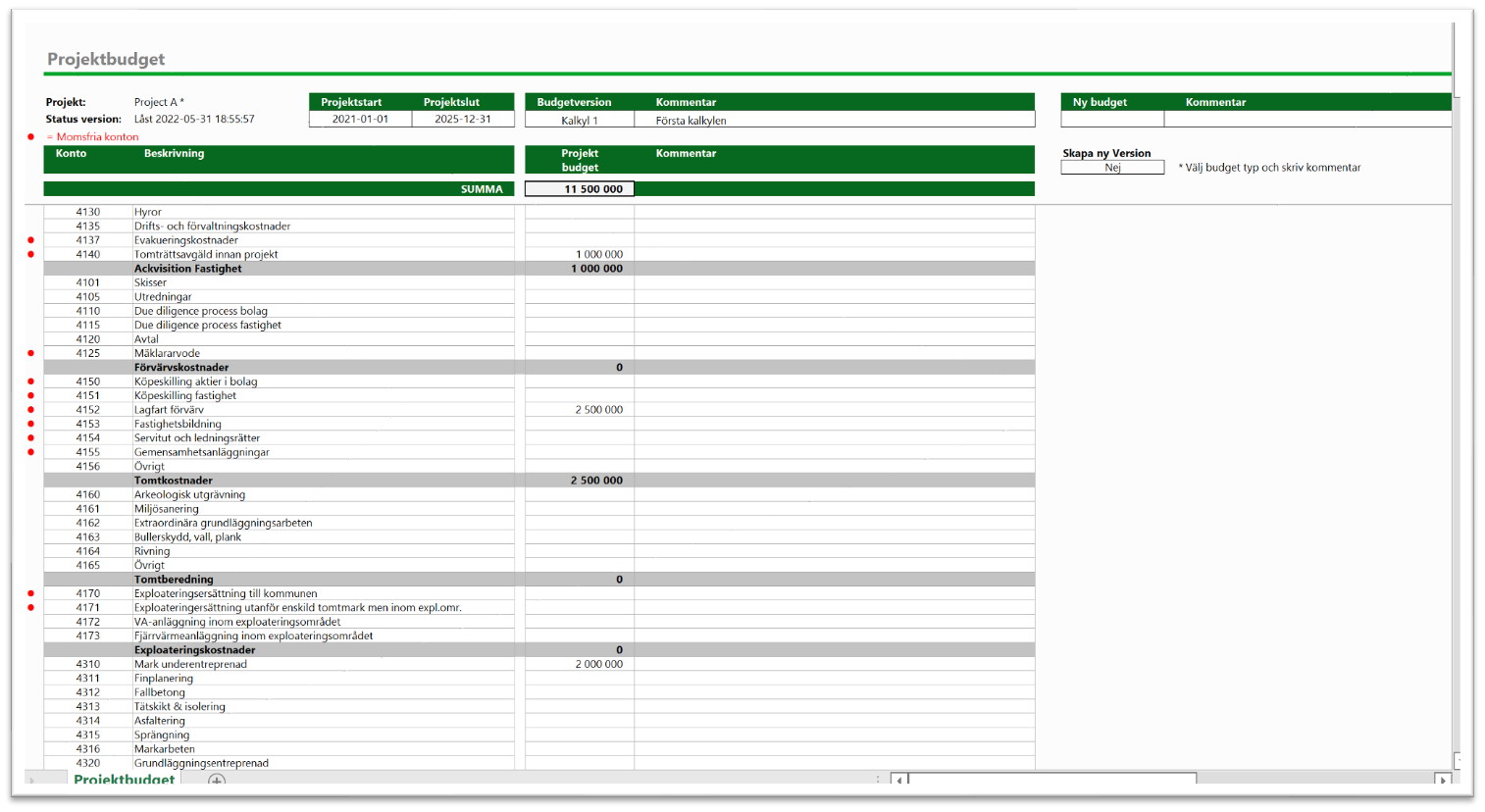The width and height of the screenshot is (1485, 812).
Task: Select 'Due diligence process fastighet' cell
Action: pos(324,326)
